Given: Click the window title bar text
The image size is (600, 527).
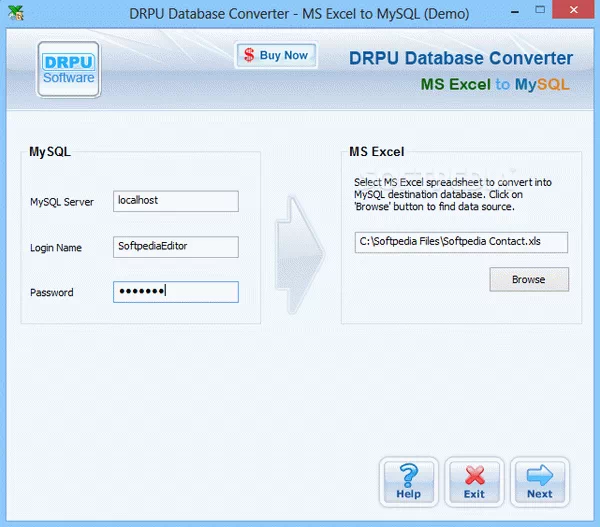Looking at the screenshot, I should 299,14.
